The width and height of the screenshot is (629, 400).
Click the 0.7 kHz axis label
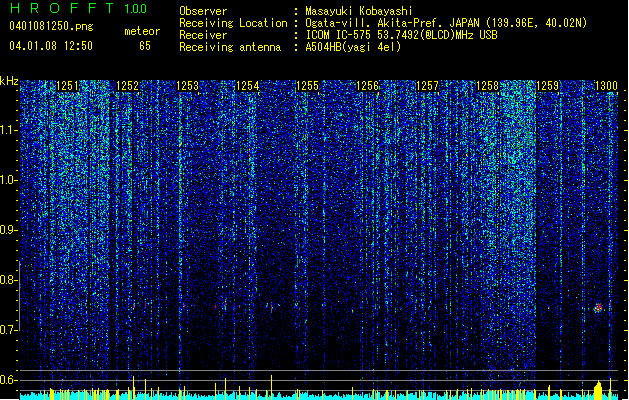[9, 330]
